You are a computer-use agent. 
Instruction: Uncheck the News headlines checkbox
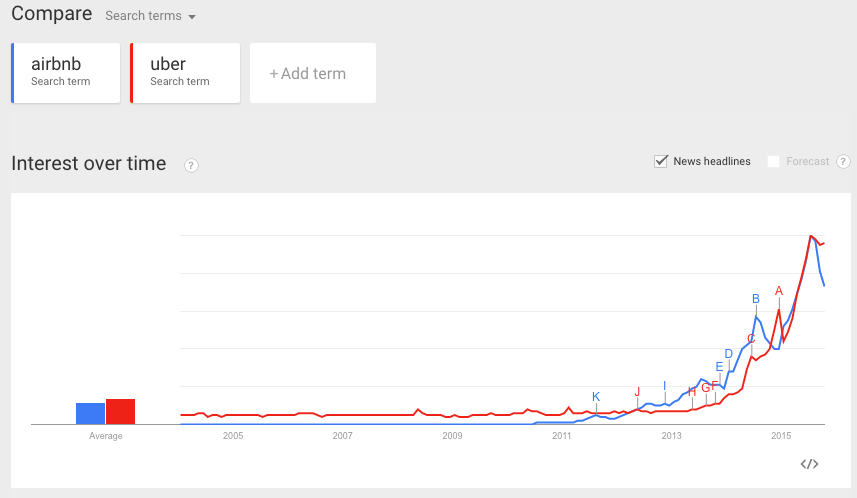[661, 161]
